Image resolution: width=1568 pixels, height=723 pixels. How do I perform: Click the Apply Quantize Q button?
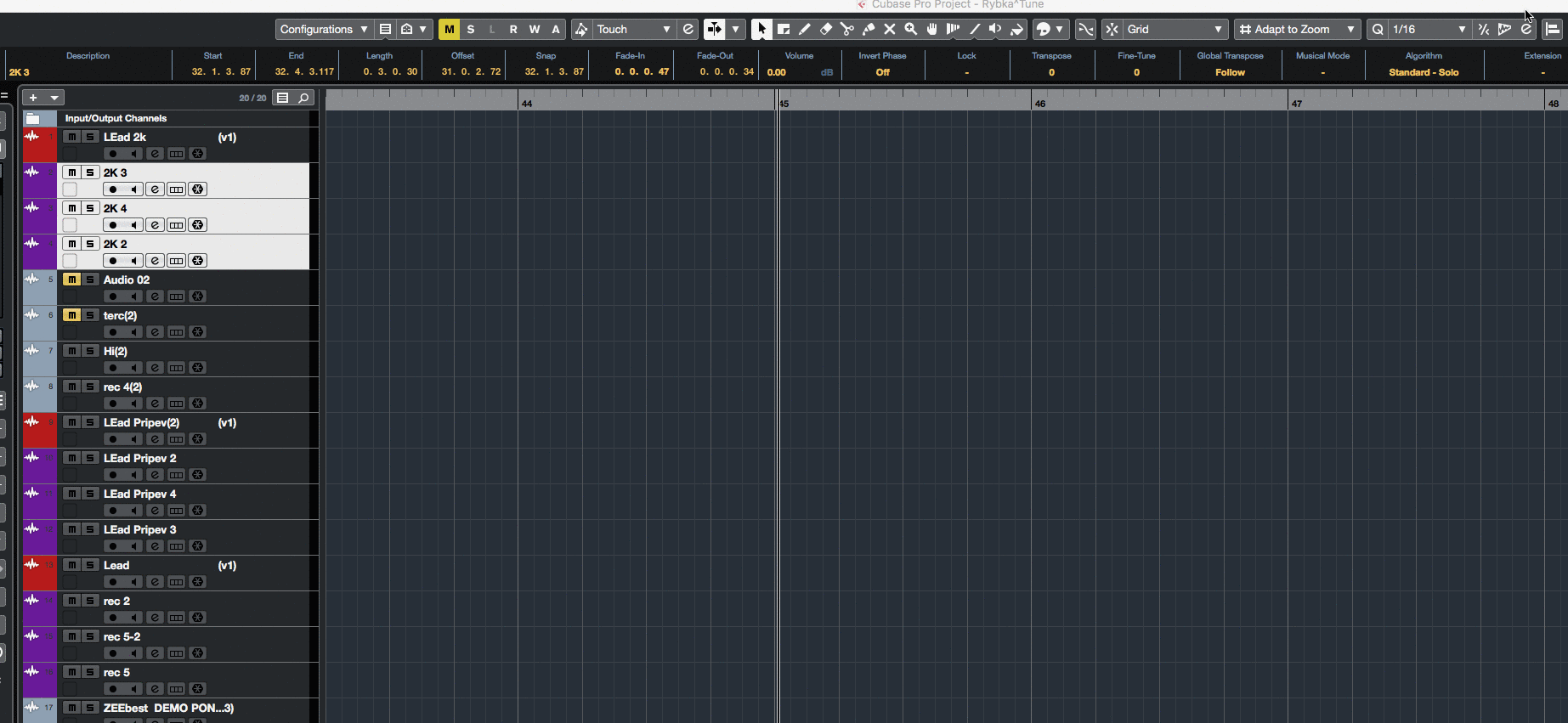click(1378, 29)
